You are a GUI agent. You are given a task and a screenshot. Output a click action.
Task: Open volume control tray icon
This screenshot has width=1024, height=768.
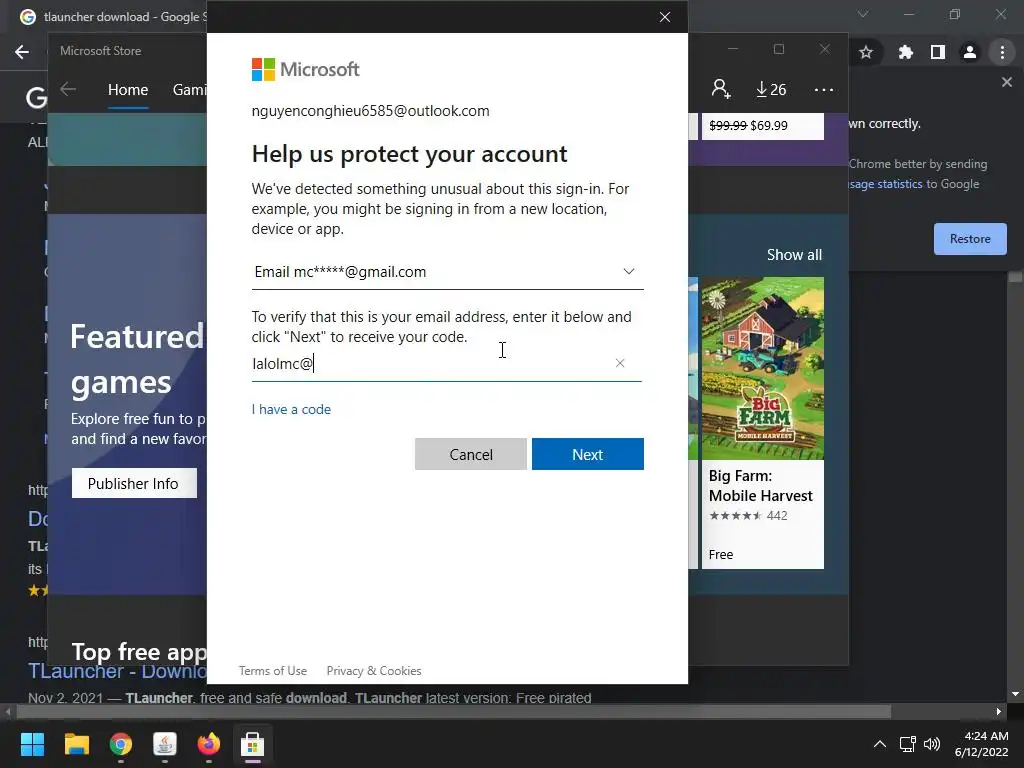coord(932,744)
